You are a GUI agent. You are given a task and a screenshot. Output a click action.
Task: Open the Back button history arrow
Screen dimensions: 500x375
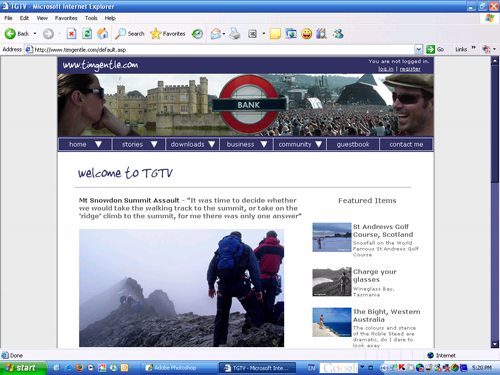35,34
